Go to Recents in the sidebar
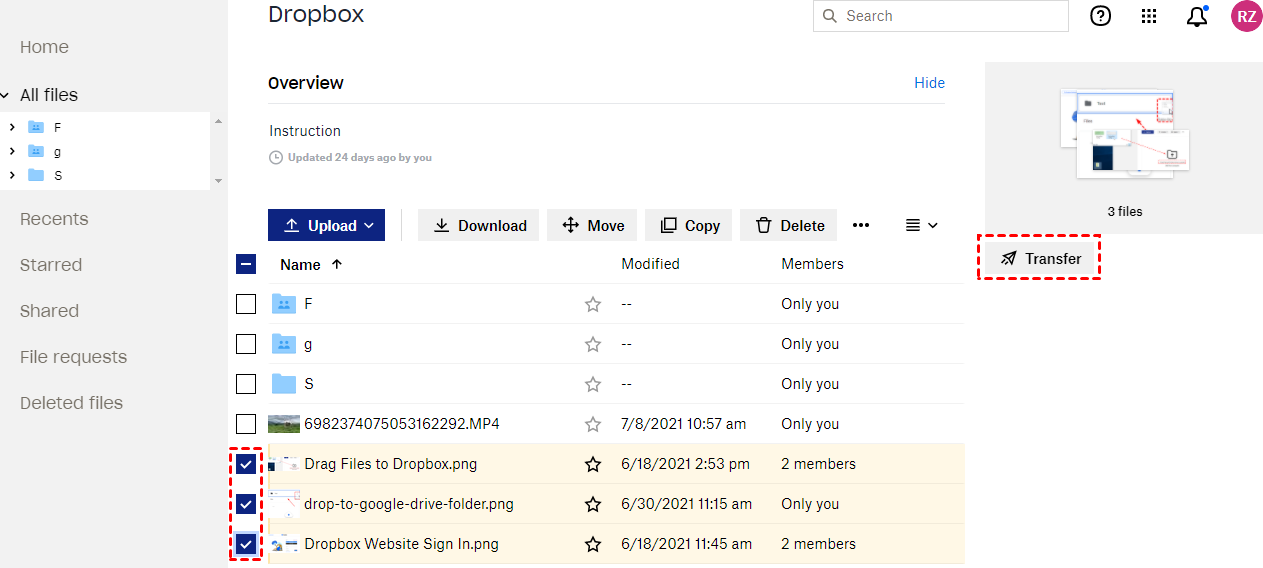Viewport: 1263px width, 568px height. (54, 219)
